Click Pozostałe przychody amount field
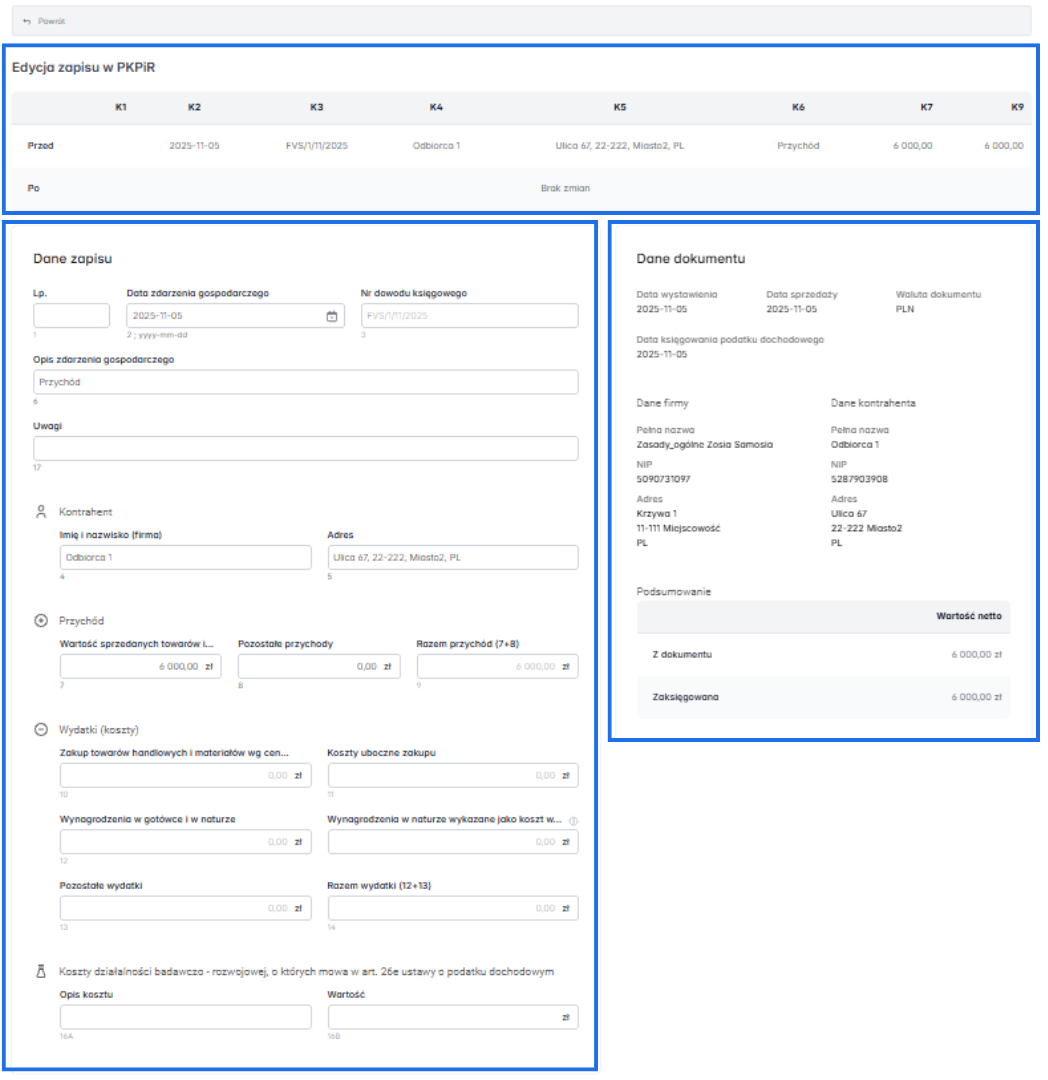This screenshot has height=1080, width=1048. tap(319, 666)
